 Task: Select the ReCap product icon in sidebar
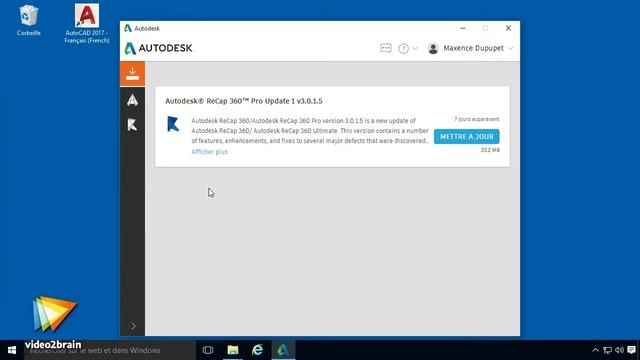pos(132,125)
